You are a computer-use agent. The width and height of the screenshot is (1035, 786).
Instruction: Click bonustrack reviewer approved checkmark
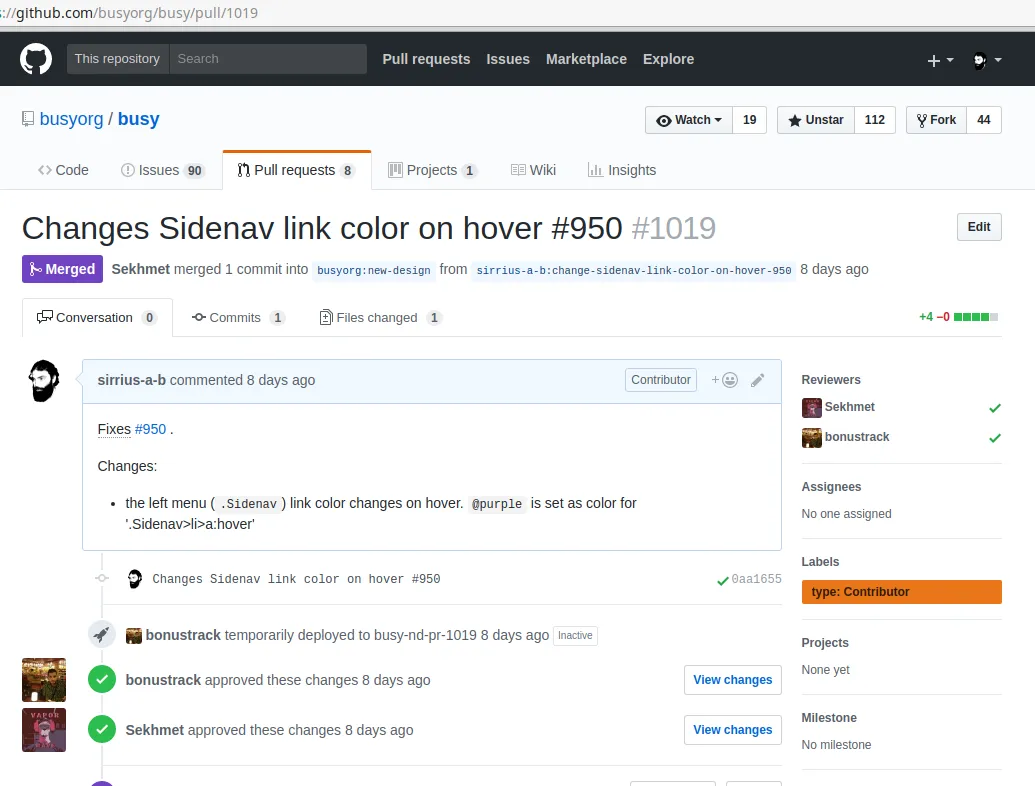pyautogui.click(x=995, y=438)
